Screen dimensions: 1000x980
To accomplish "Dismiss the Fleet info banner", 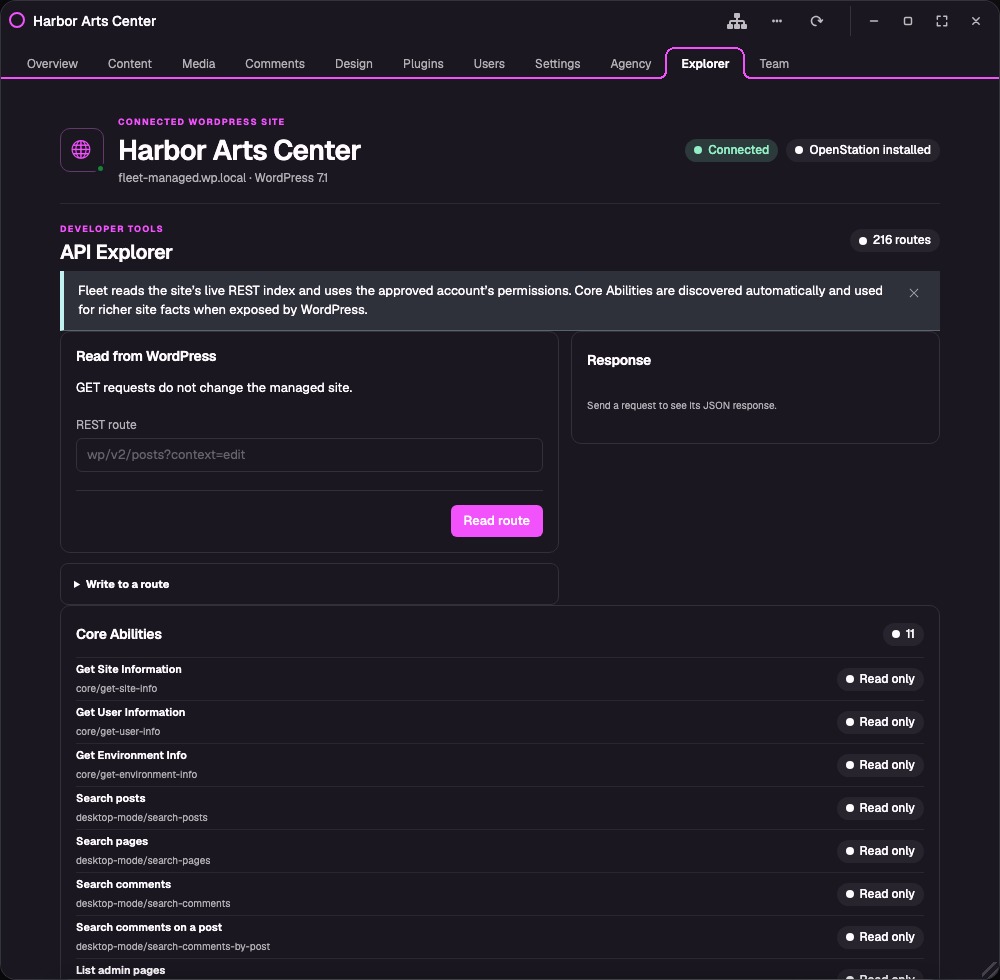I will [914, 293].
